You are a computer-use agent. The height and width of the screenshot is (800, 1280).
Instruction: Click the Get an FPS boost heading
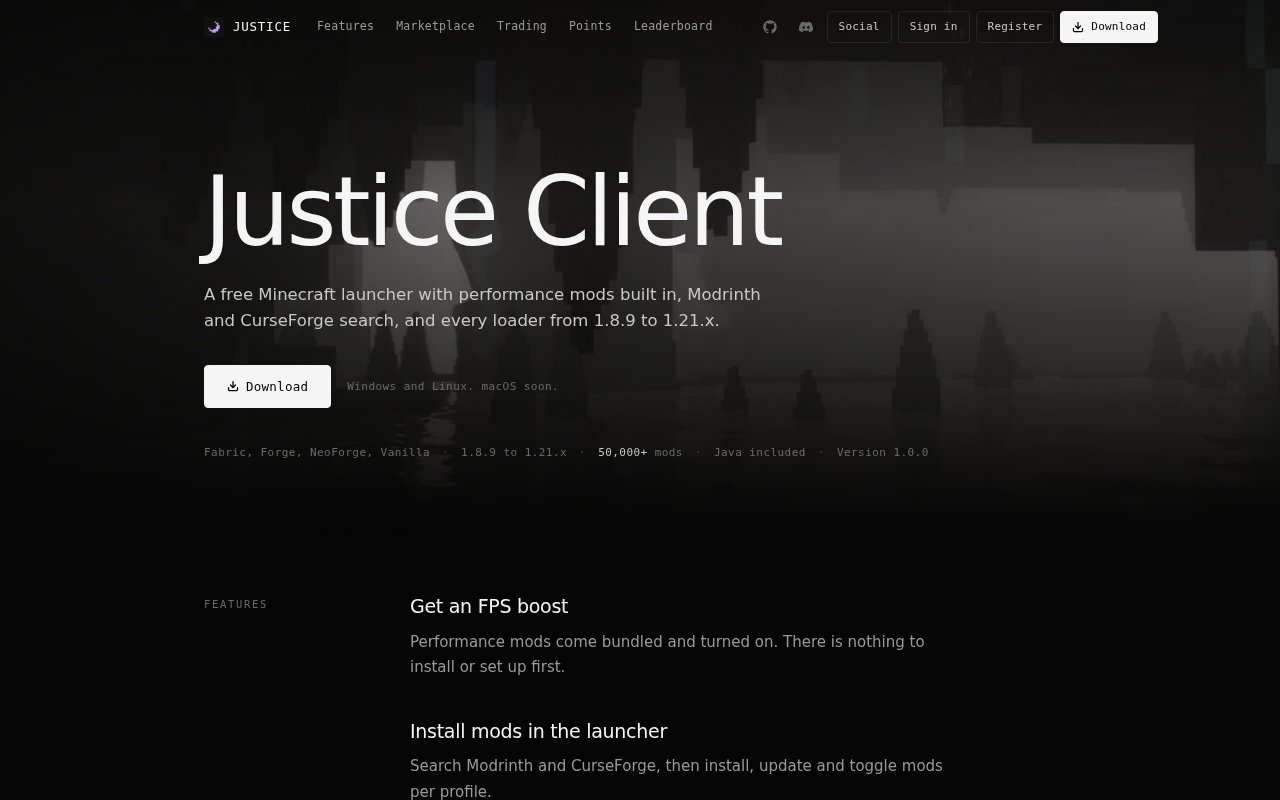tap(489, 606)
